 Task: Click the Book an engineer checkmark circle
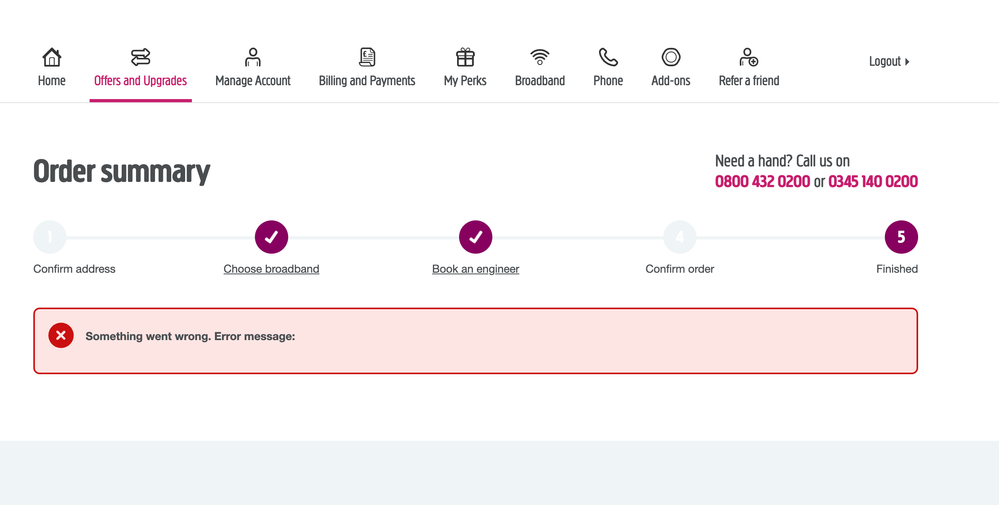coord(475,237)
